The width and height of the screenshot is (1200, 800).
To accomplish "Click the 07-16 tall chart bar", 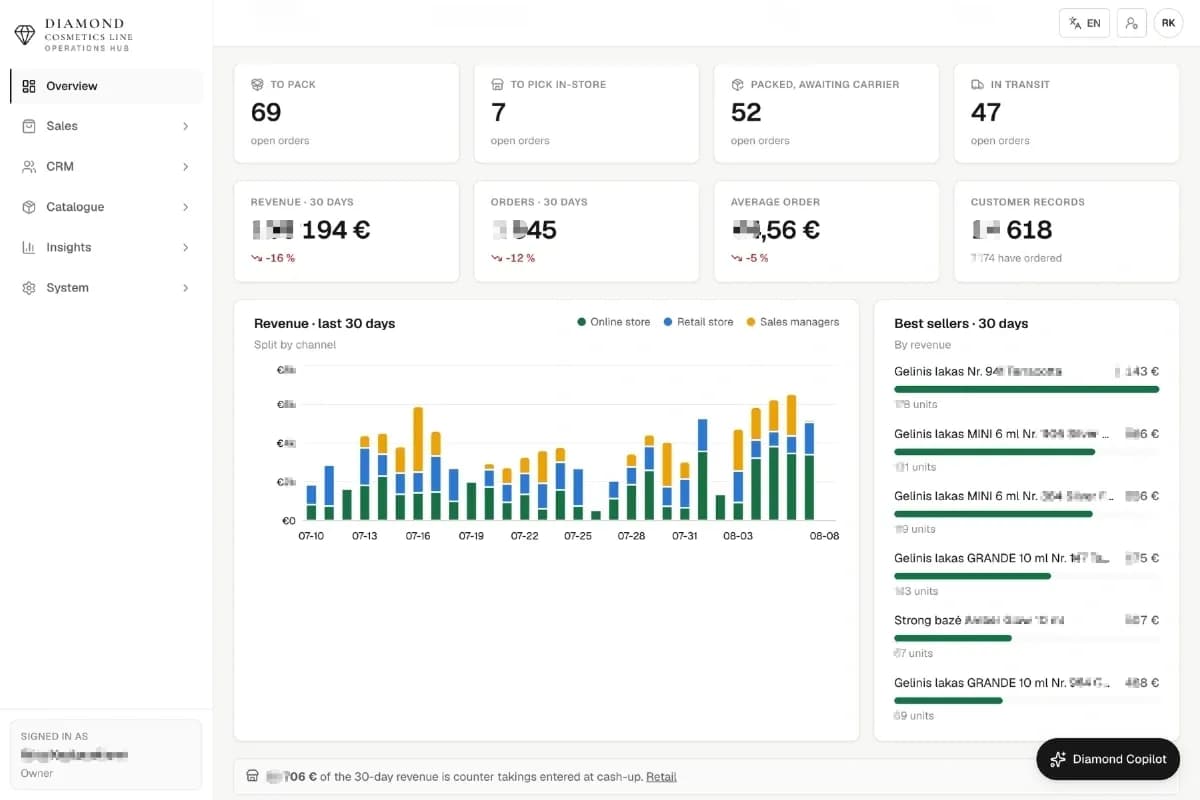I will coord(418,463).
